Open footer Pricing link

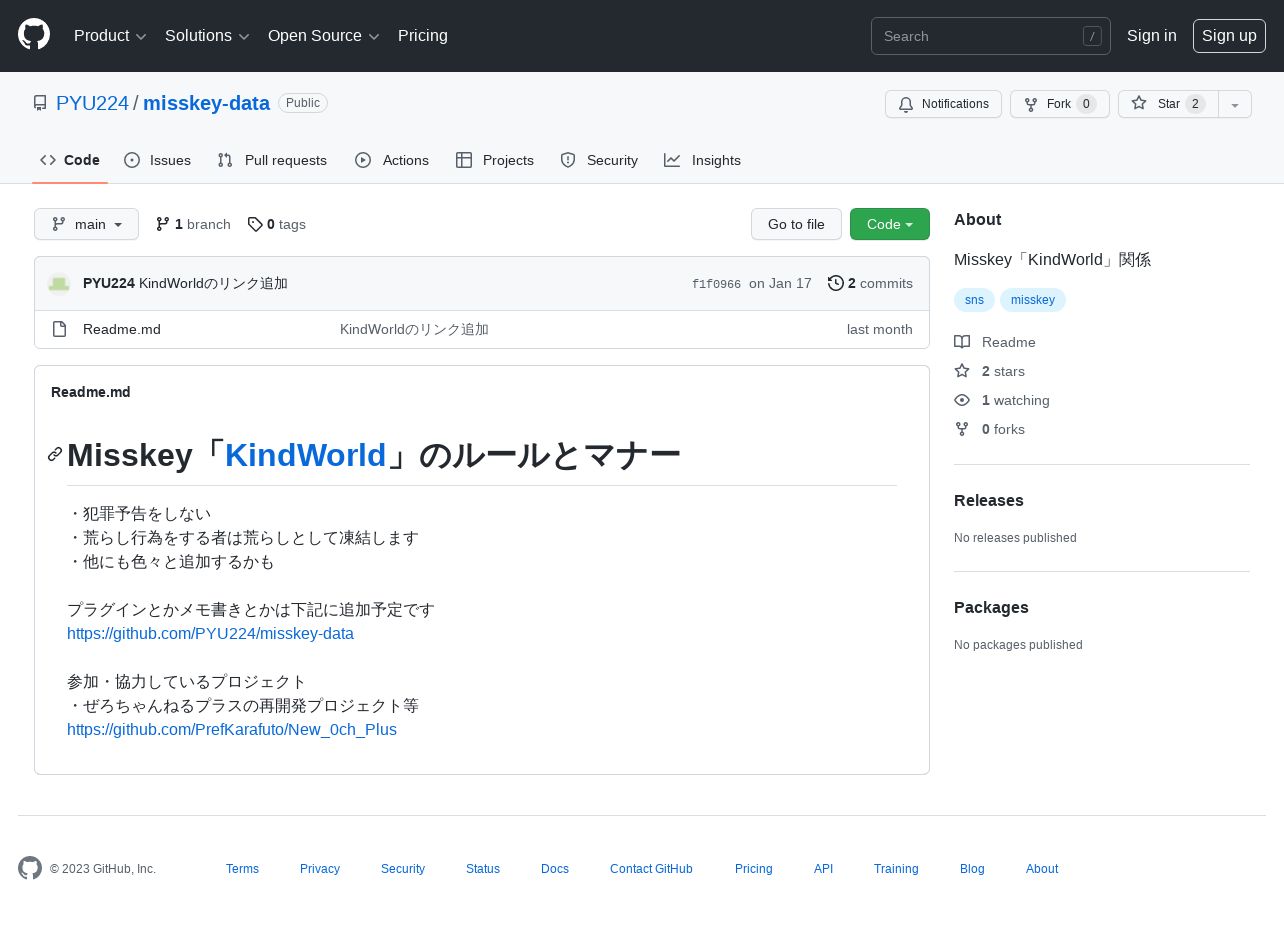[754, 869]
